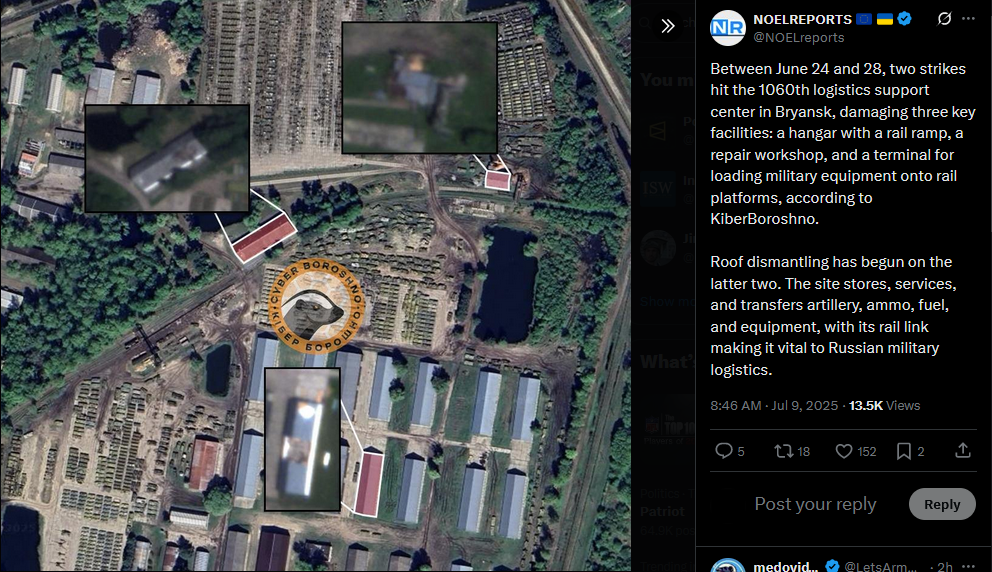Viewport: 992px width, 572px height.
Task: Click the repost icon with 18 reposts
Action: pos(784,451)
